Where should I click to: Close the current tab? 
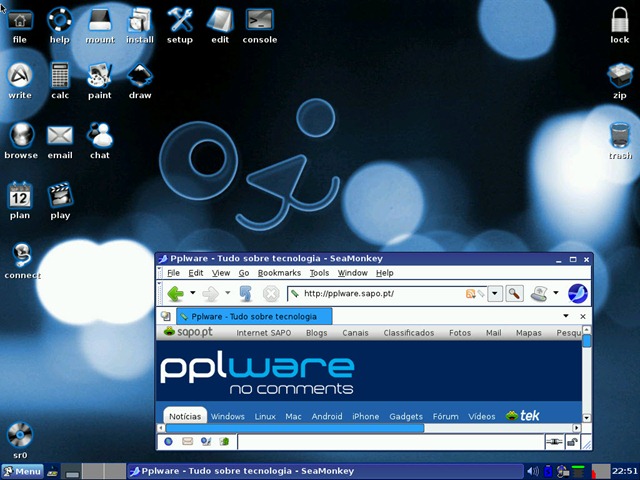583,316
